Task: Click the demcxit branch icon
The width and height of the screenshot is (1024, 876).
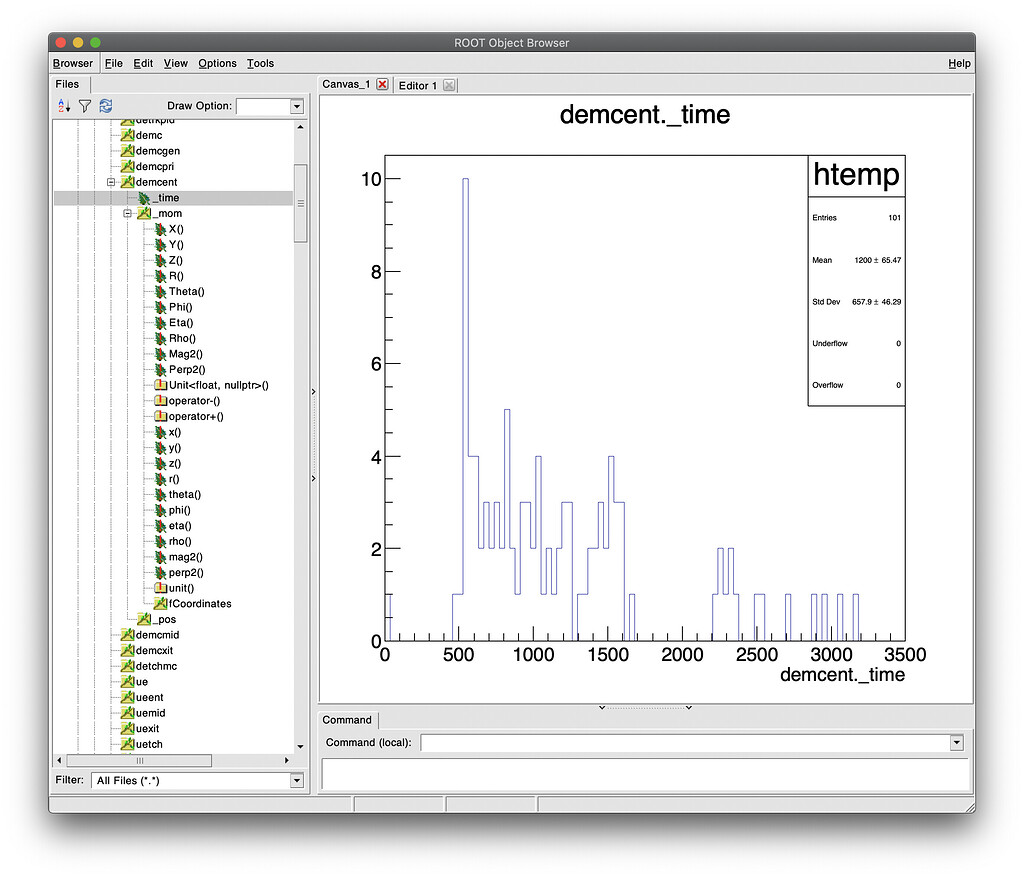Action: pyautogui.click(x=128, y=651)
